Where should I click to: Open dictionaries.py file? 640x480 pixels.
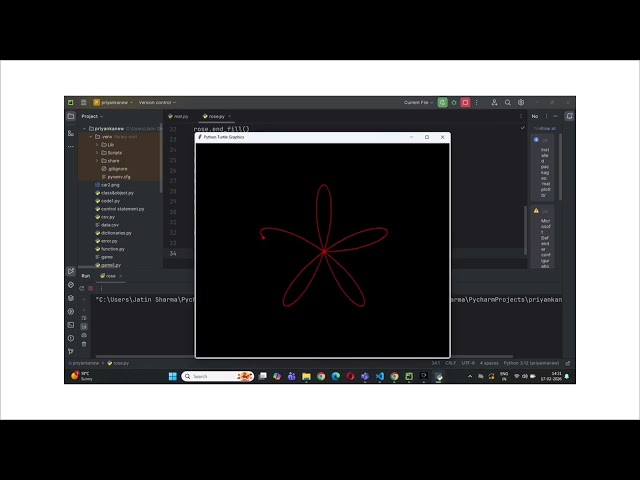[113, 233]
